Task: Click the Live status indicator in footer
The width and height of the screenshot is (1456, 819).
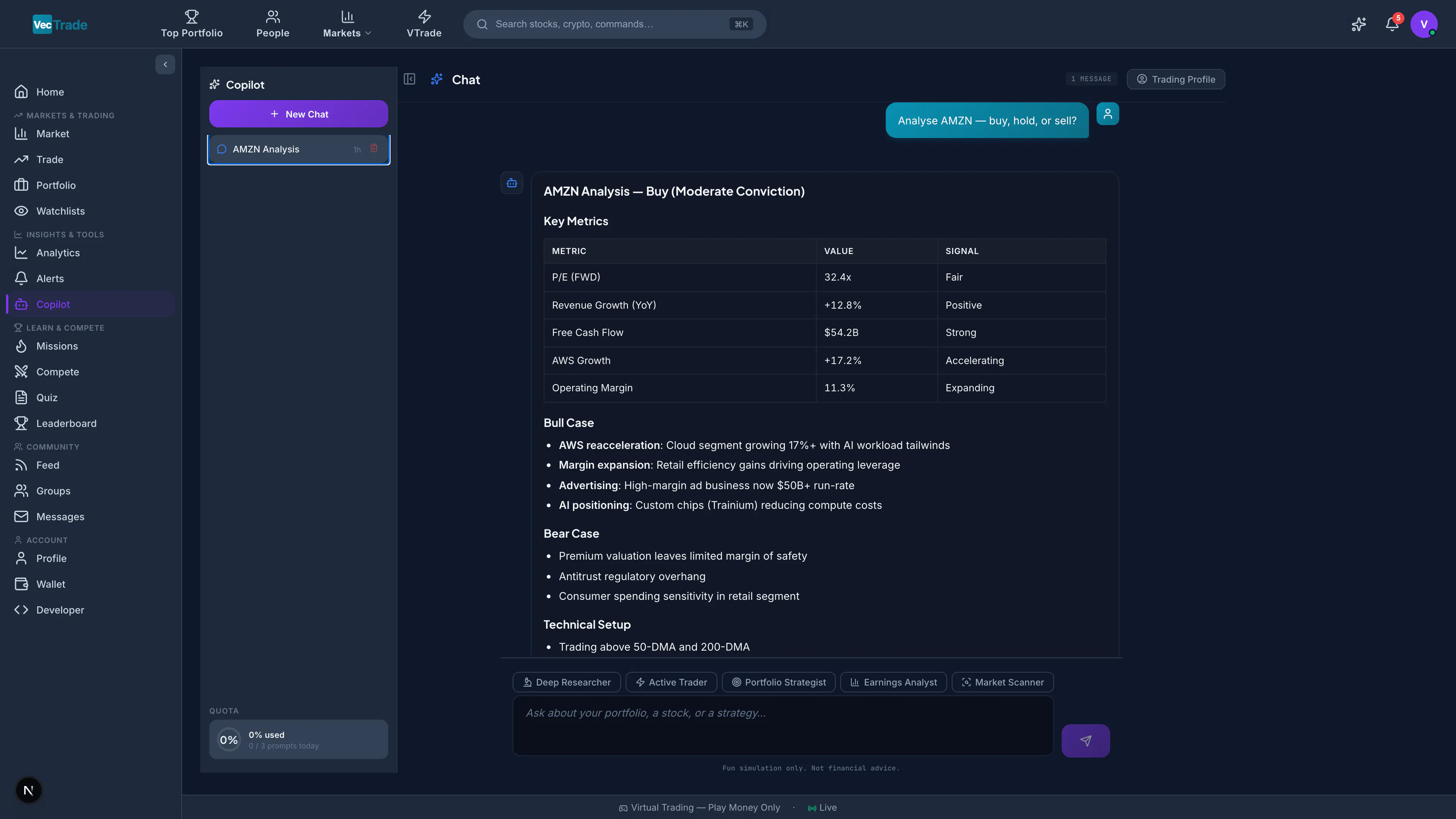Action: (822, 807)
